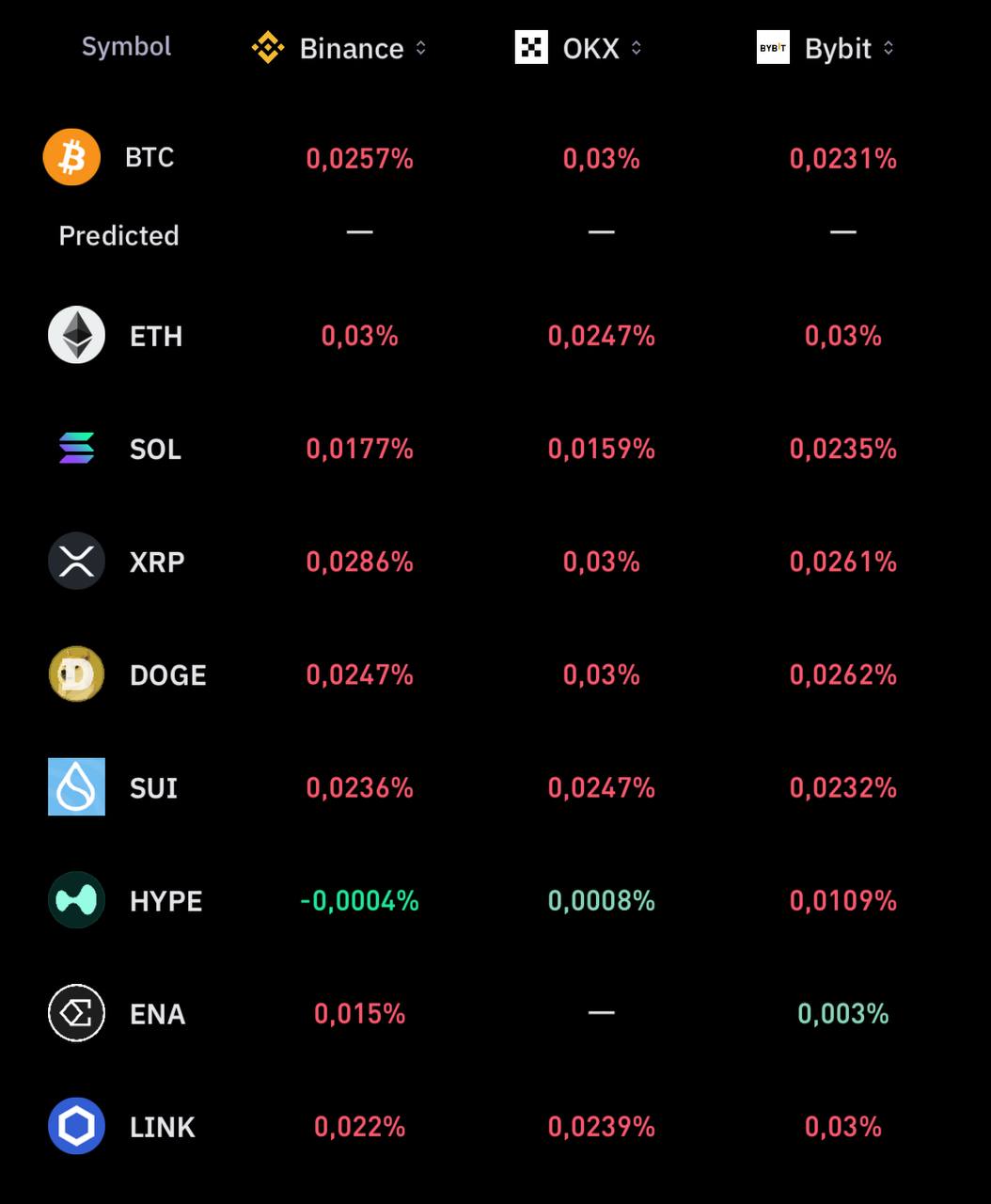
Task: Select the SUI droplet icon
Action: (76, 786)
